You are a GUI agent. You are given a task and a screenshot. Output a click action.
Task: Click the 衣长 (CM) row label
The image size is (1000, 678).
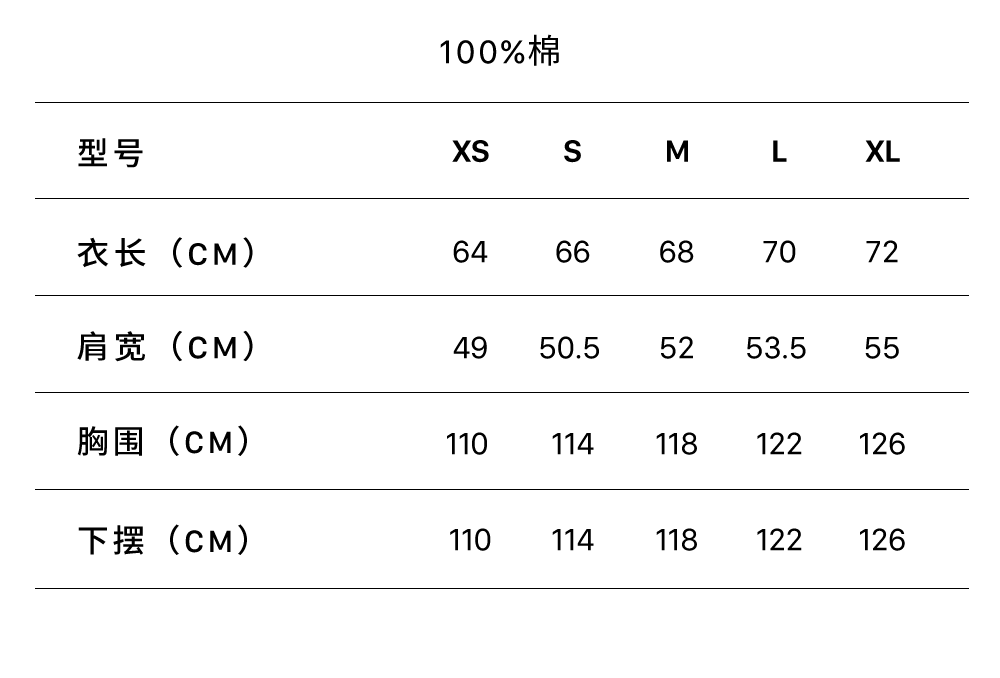[x=166, y=252]
